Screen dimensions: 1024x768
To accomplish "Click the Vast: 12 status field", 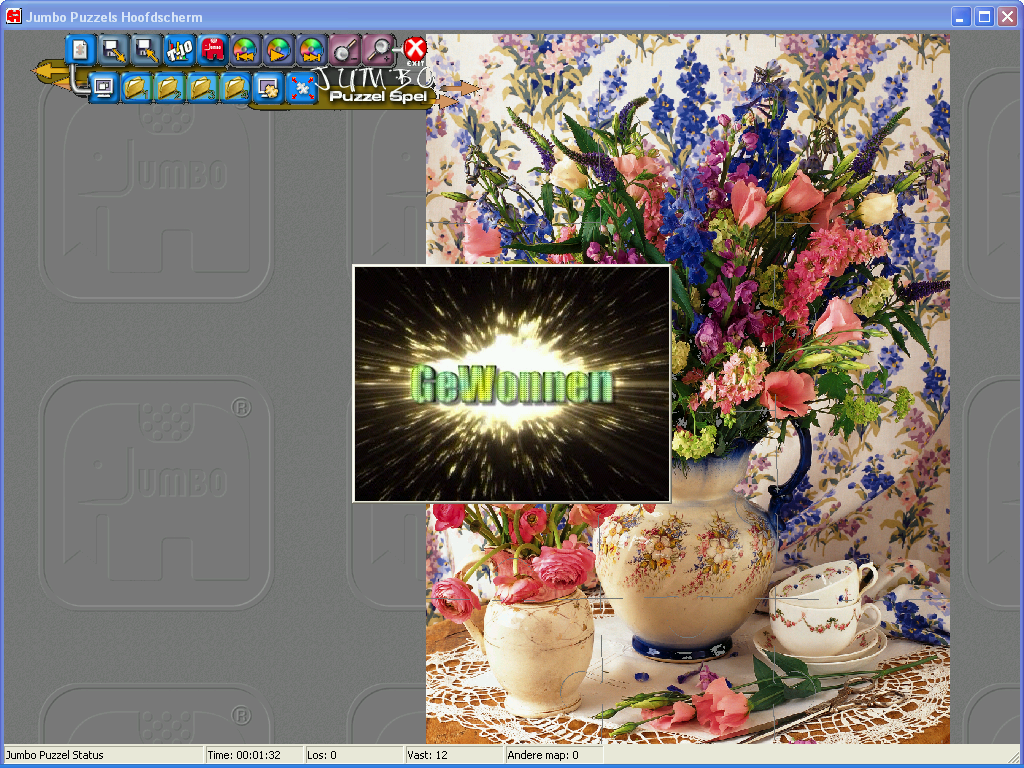I will tap(454, 755).
